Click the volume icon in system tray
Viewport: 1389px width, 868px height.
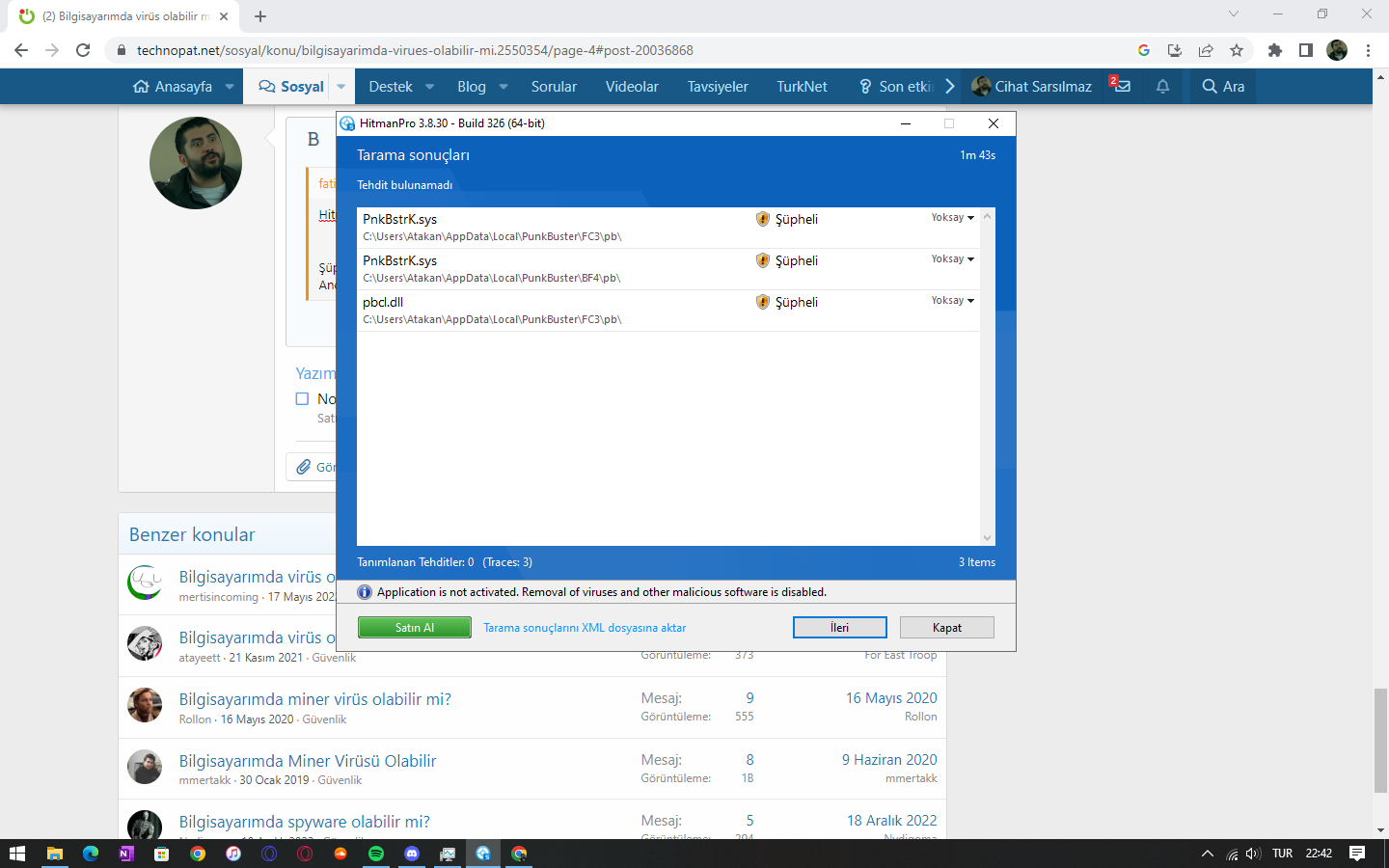[1253, 854]
